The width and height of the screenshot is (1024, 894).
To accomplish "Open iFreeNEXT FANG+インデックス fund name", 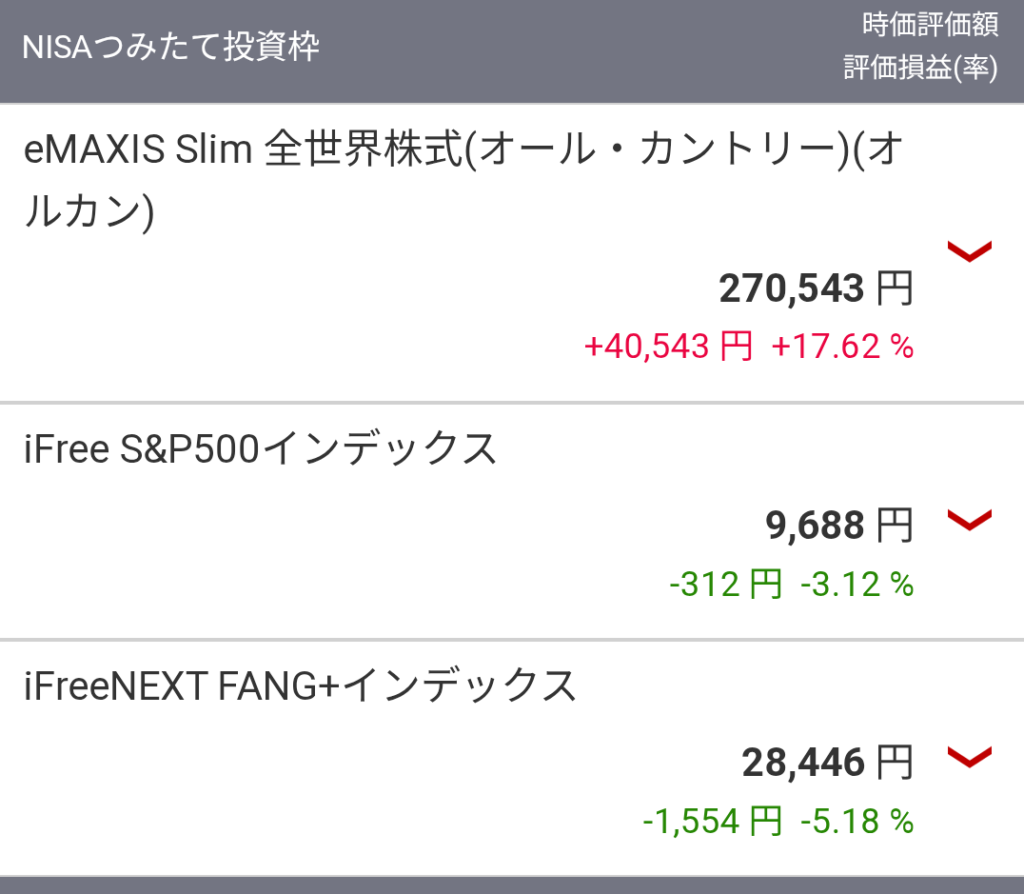I will click(300, 686).
